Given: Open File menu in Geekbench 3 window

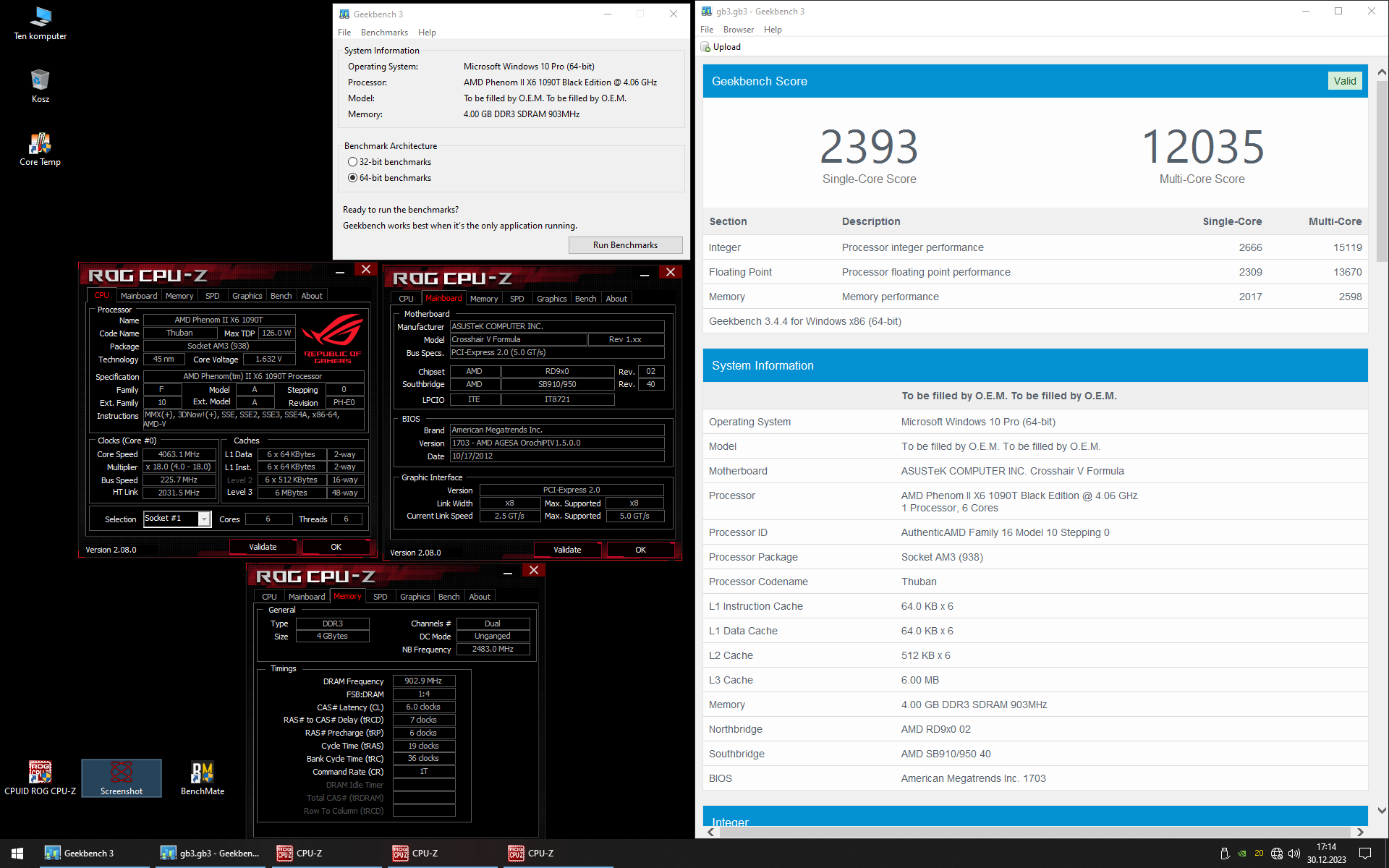Looking at the screenshot, I should point(344,33).
